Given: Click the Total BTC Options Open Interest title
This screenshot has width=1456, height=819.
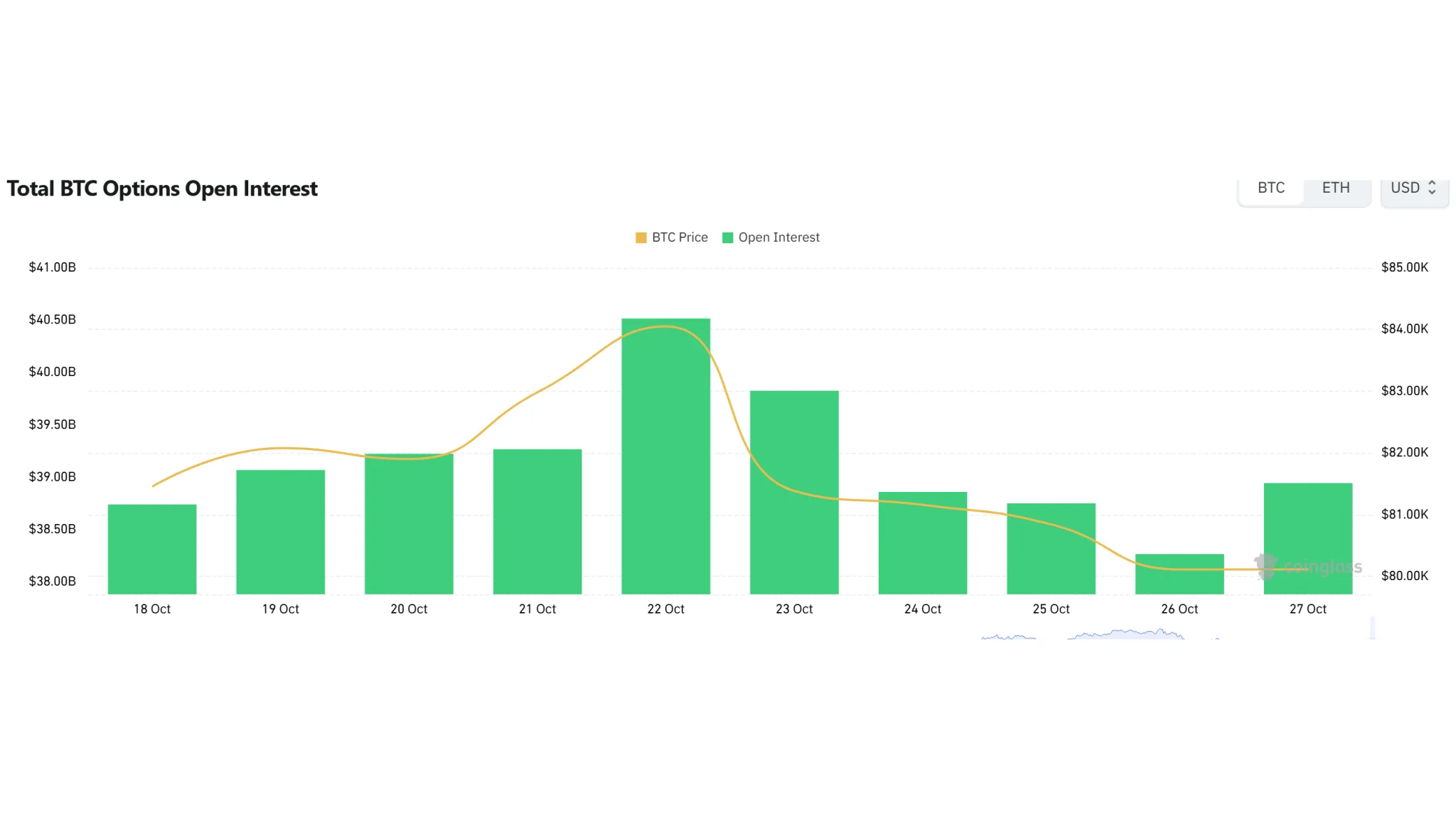Looking at the screenshot, I should tap(162, 189).
